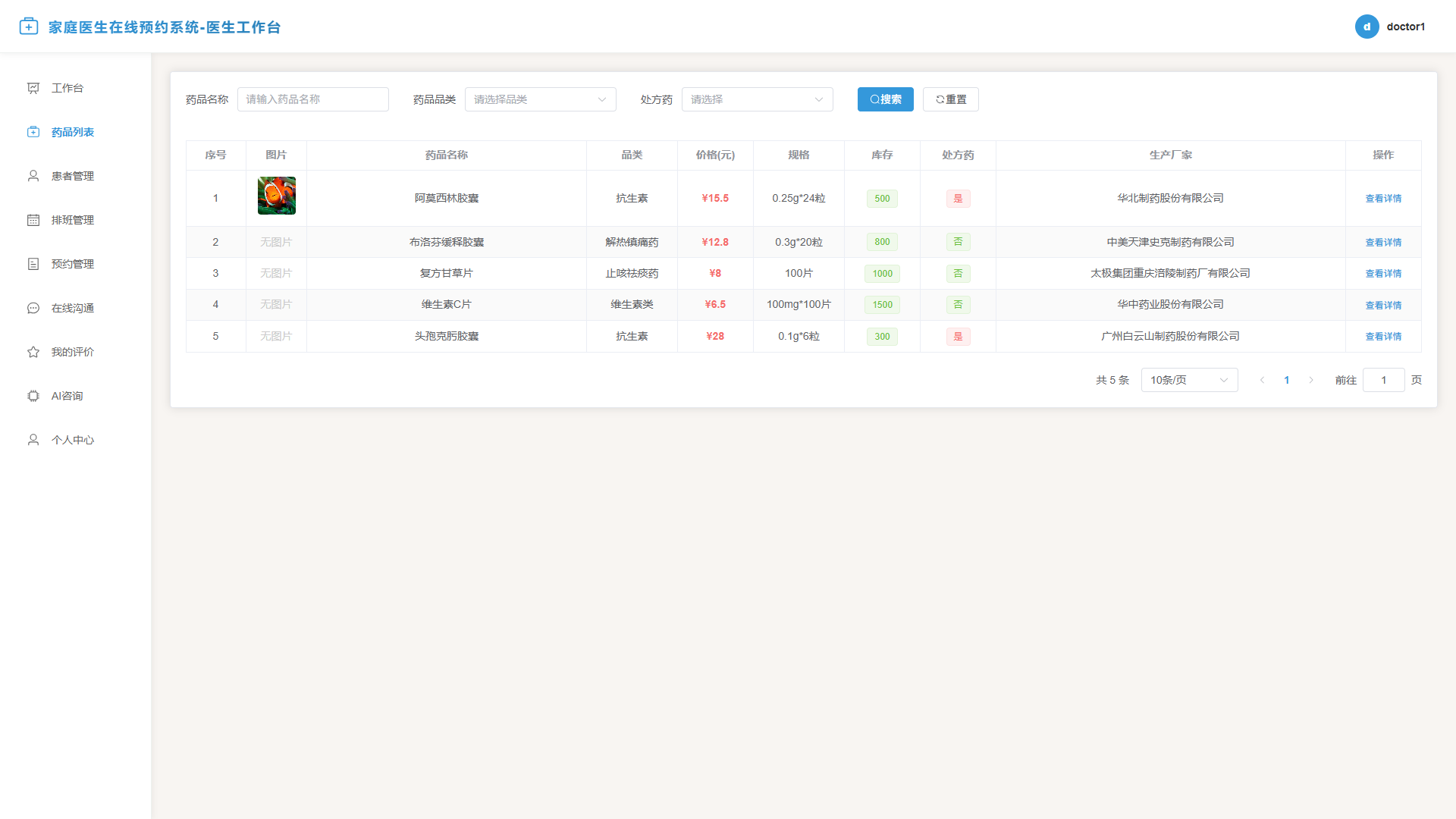This screenshot has width=1456, height=819.
Task: Open 工作台 from sidebar icon
Action: pyautogui.click(x=33, y=88)
